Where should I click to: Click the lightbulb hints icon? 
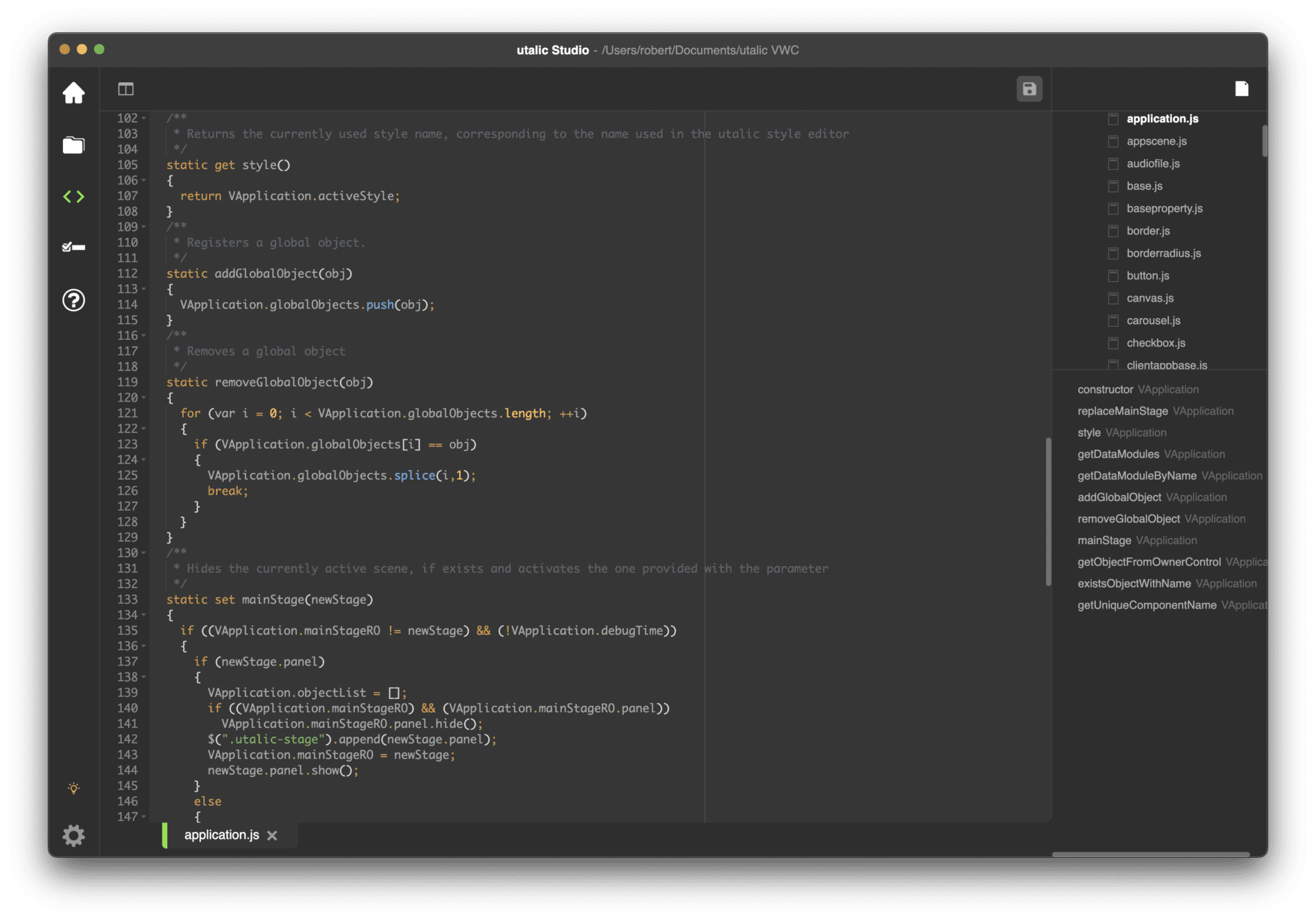(x=73, y=788)
